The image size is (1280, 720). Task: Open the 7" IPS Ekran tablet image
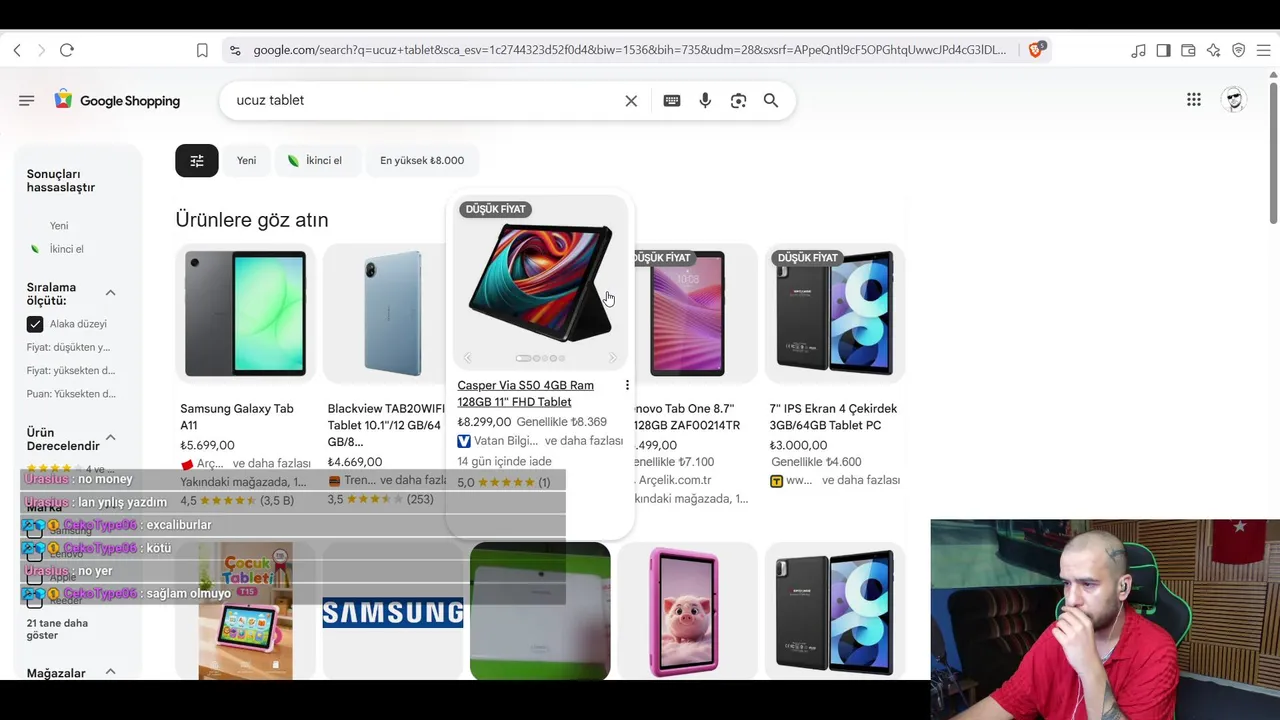coord(835,313)
